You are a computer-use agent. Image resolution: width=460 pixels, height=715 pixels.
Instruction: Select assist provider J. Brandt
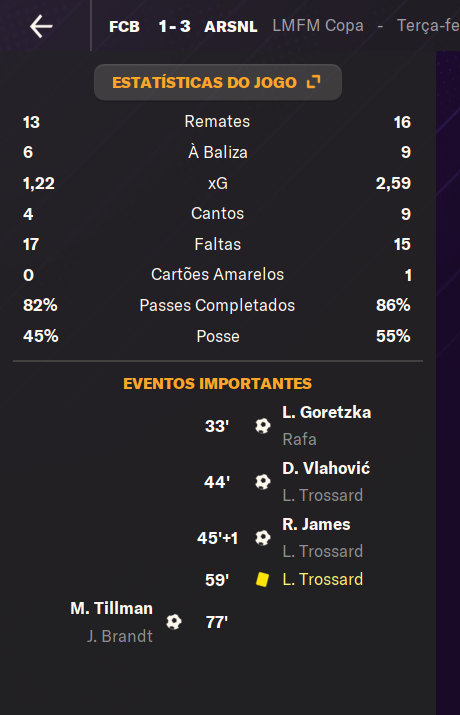click(120, 636)
